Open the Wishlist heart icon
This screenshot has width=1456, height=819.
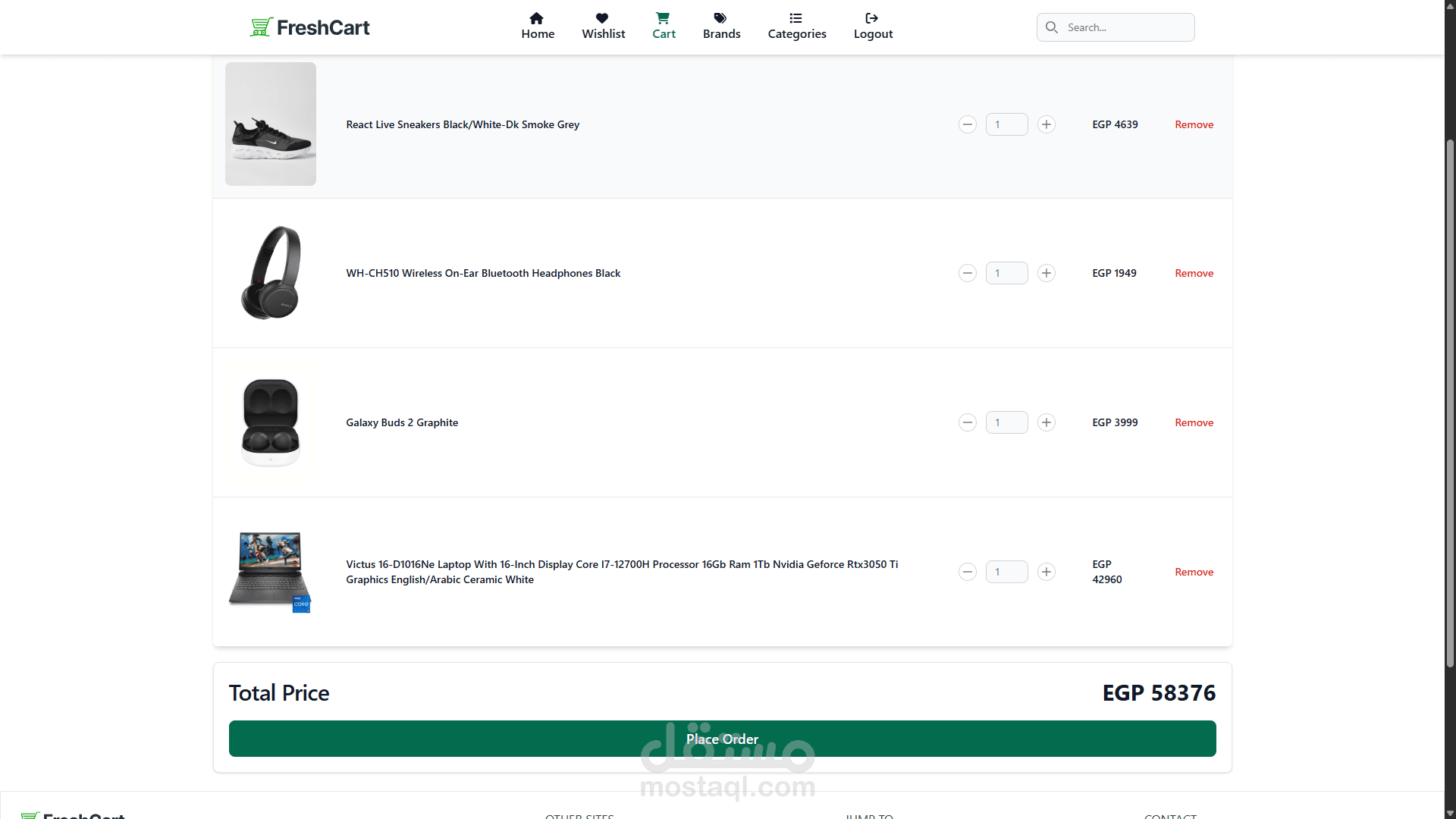[x=602, y=18]
